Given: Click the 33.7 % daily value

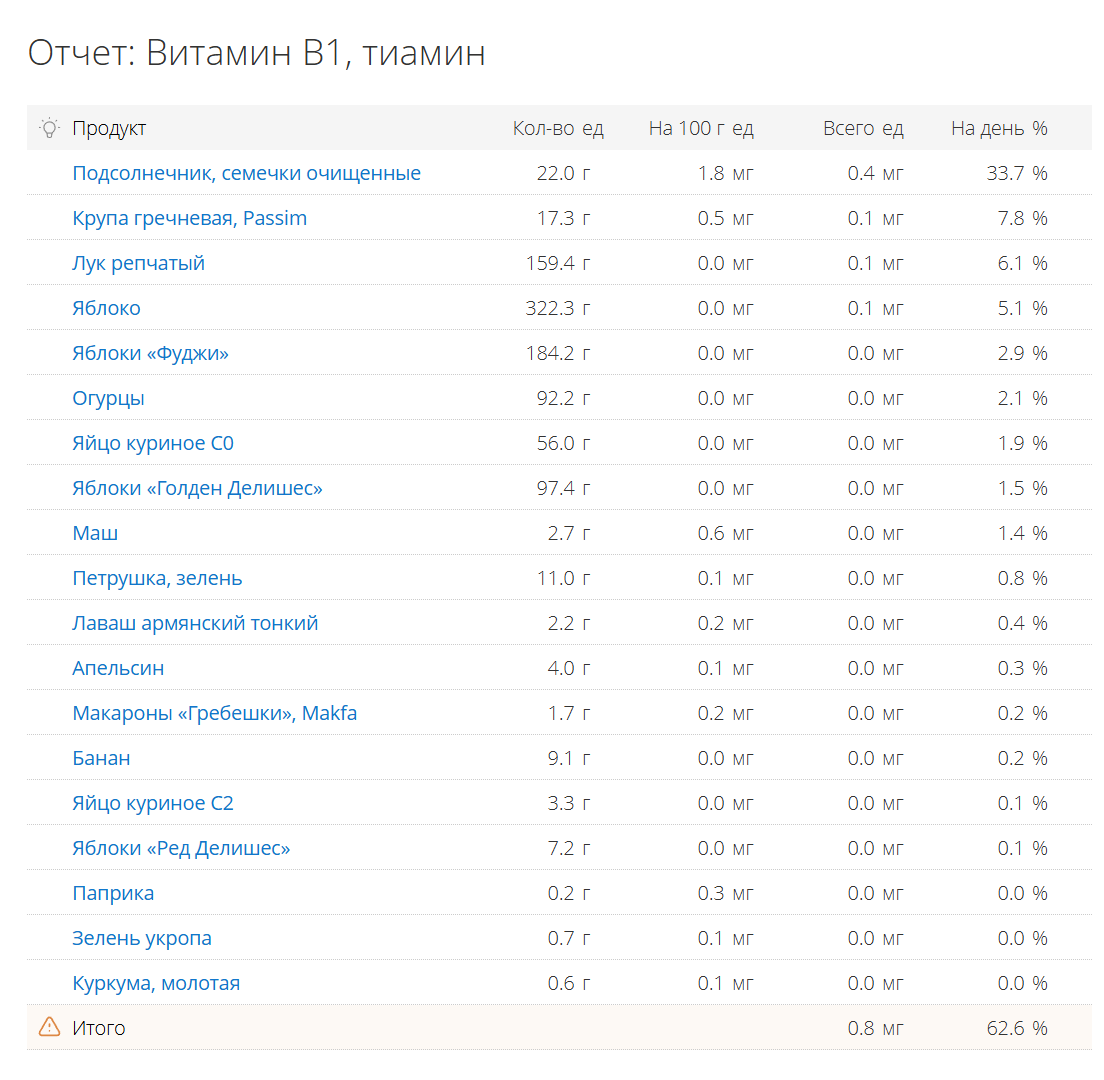Looking at the screenshot, I should pyautogui.click(x=1017, y=173).
